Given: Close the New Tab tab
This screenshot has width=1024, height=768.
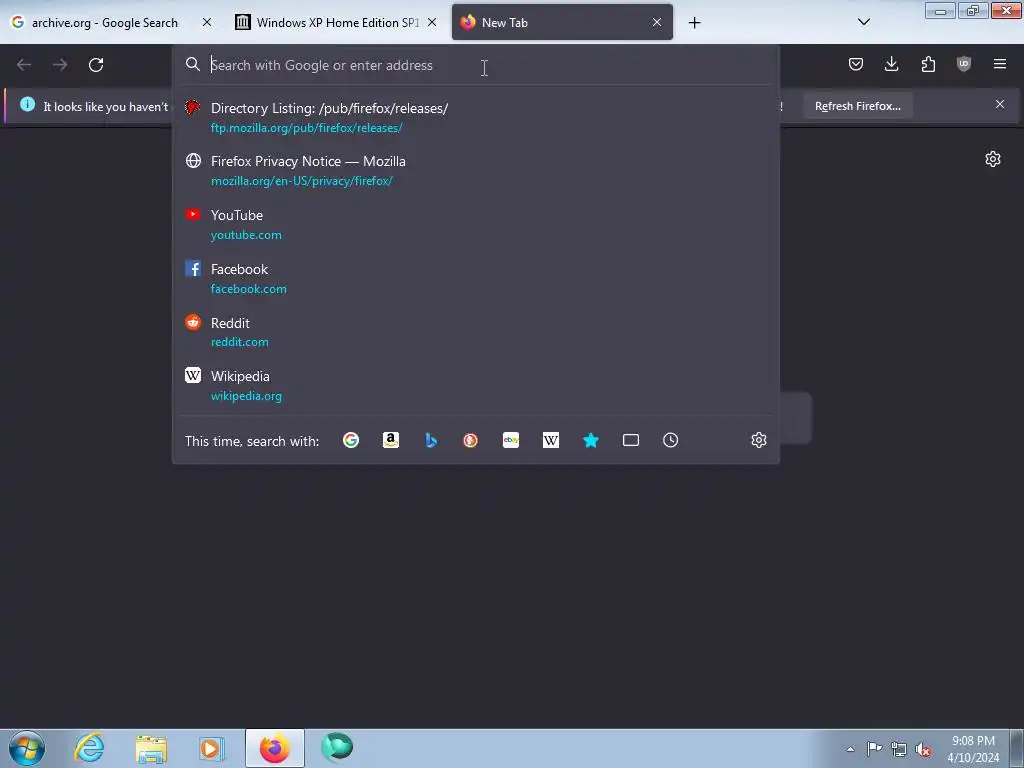Looking at the screenshot, I should [x=657, y=22].
